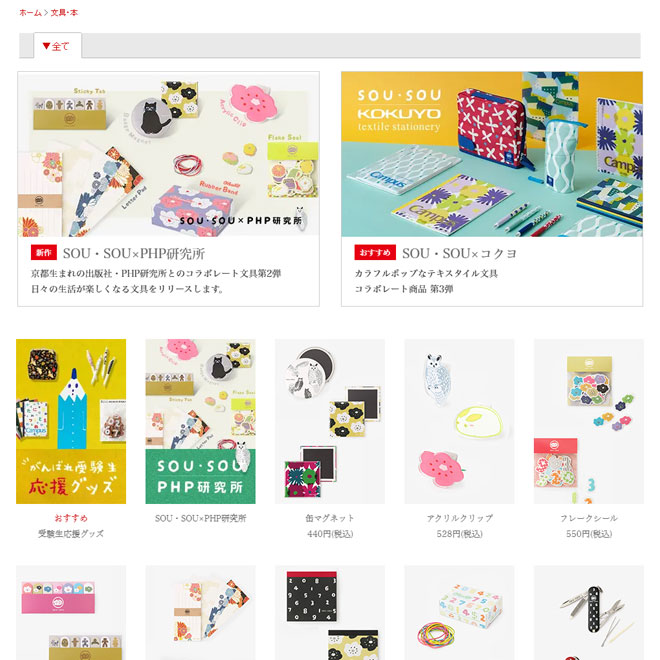
Task: Click the SOU・SOU×PHP研究所 caption under green thumbnail
Action: pyautogui.click(x=200, y=518)
